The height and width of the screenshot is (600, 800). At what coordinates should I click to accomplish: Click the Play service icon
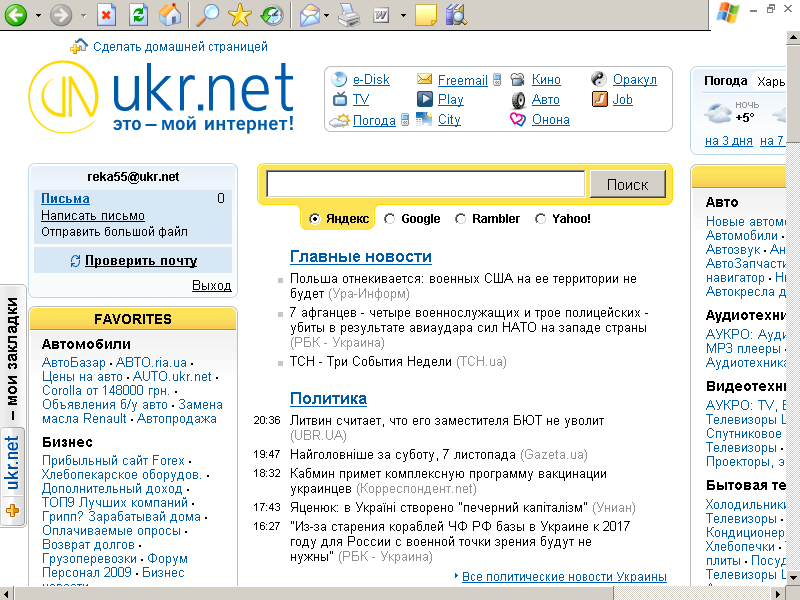(424, 98)
